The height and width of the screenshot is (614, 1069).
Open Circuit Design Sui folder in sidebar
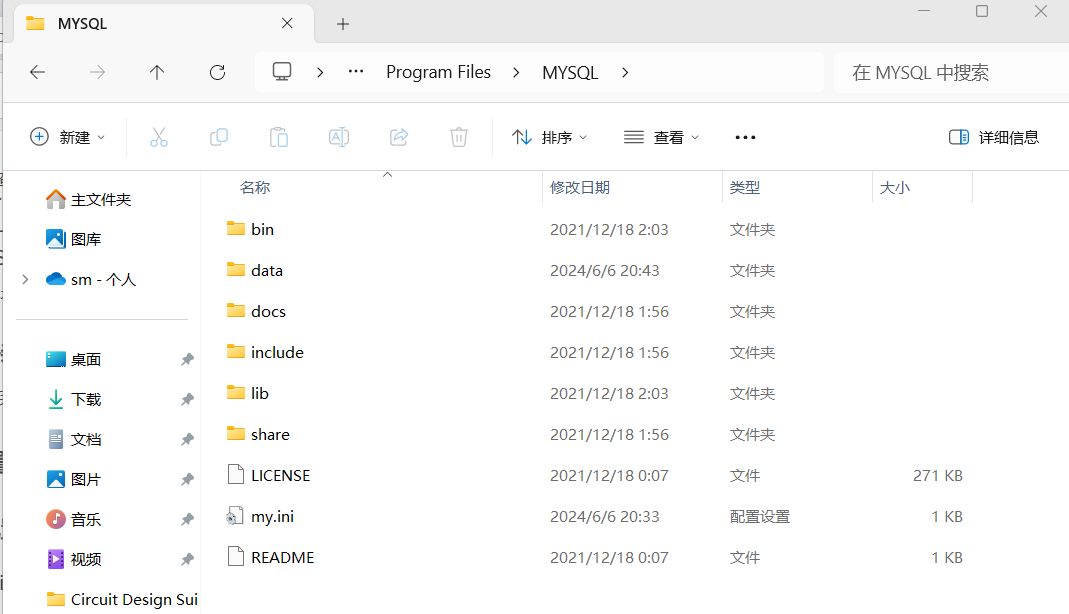[x=122, y=600]
